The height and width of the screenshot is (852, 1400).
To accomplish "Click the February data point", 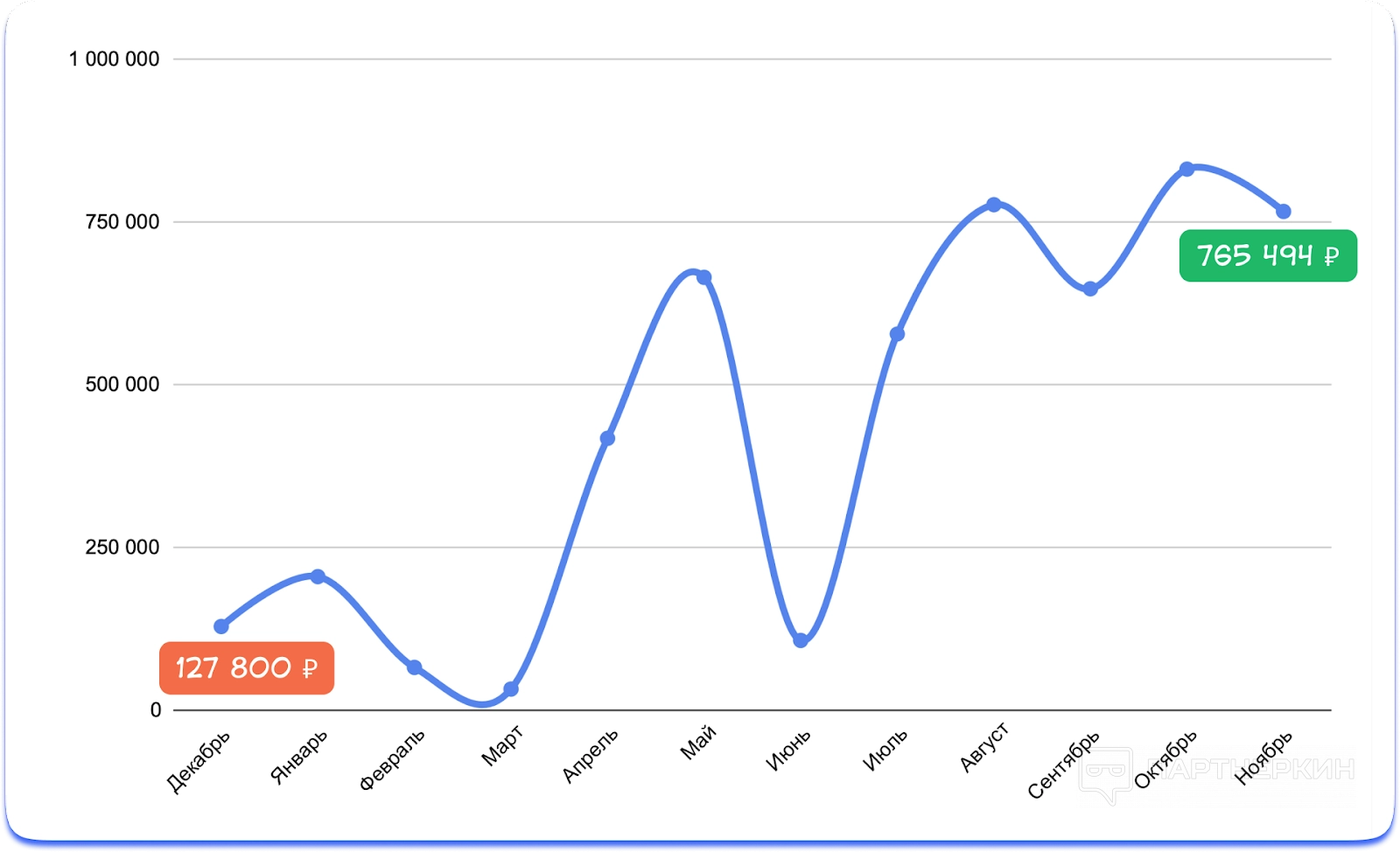I will (415, 667).
